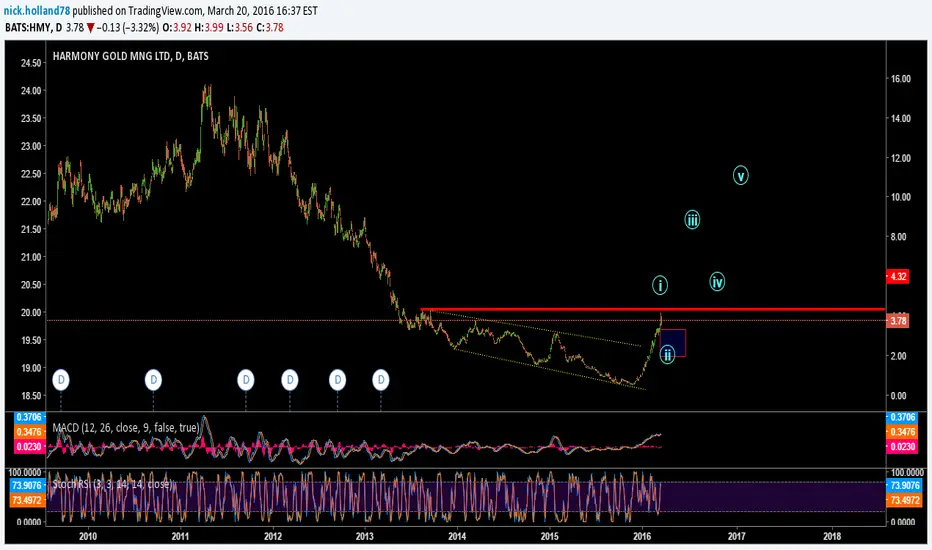Click the MACD (12, 26, close, 9) indicator label
Viewport: 932px width, 550px height.
(125, 428)
